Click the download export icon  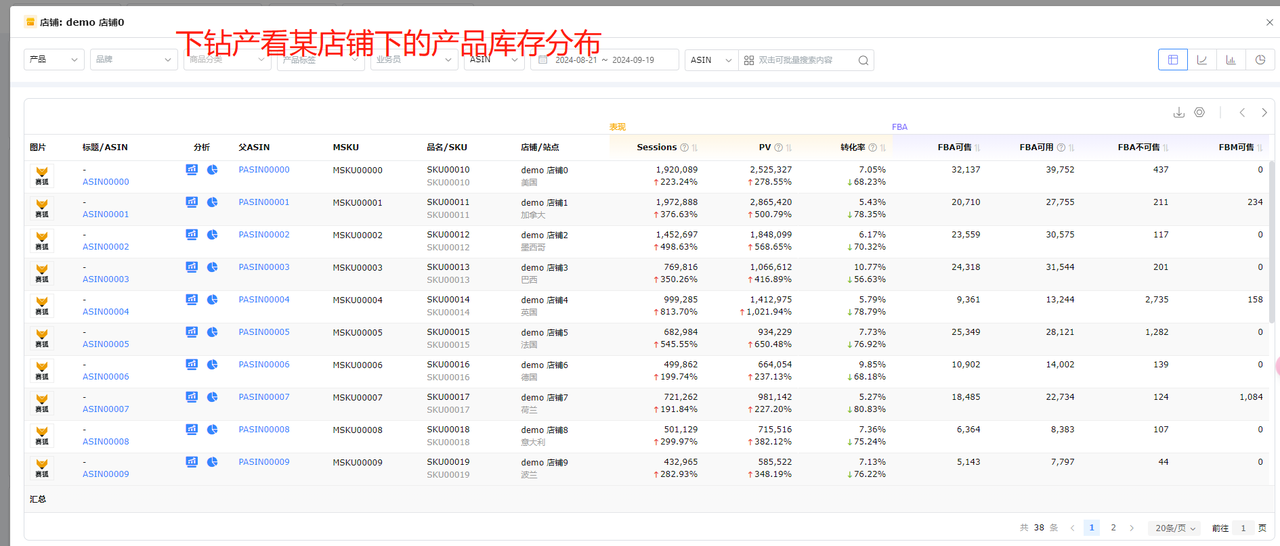[x=1179, y=113]
